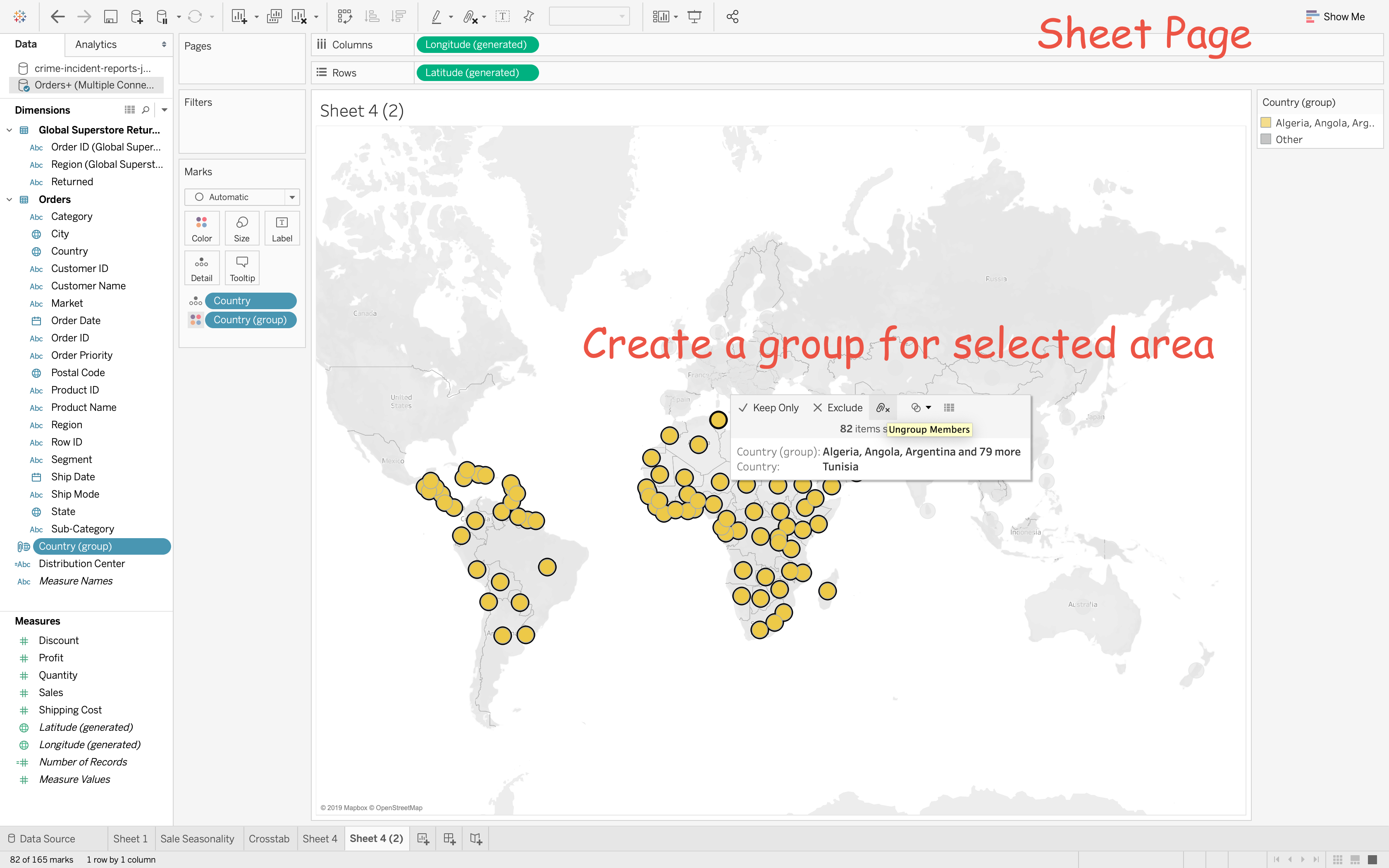This screenshot has height=868, width=1389.
Task: Click the yellow Algeria group legend swatch
Action: (x=1265, y=122)
